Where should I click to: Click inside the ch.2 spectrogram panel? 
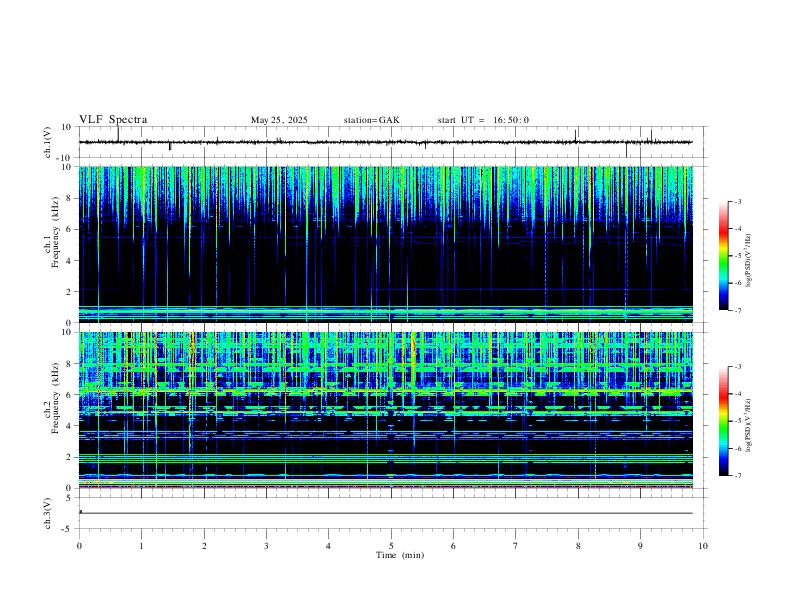click(x=385, y=410)
